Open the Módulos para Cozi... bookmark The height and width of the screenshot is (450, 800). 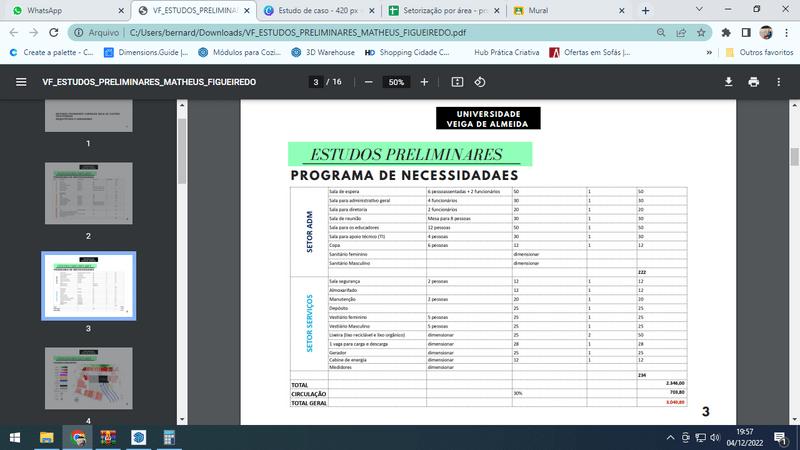[240, 52]
